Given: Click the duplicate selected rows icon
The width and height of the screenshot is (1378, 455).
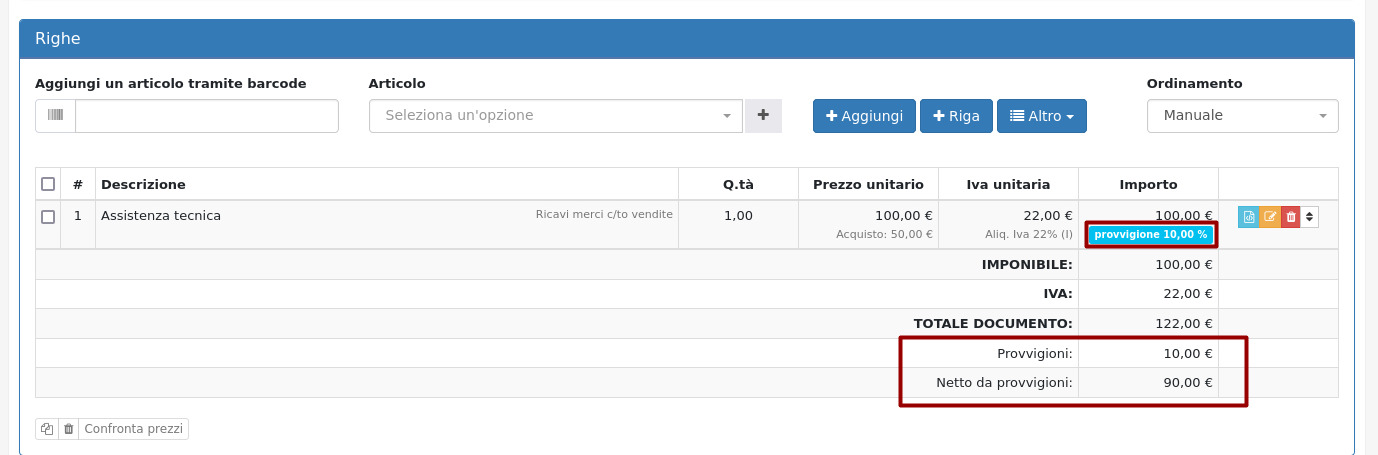Looking at the screenshot, I should point(47,429).
